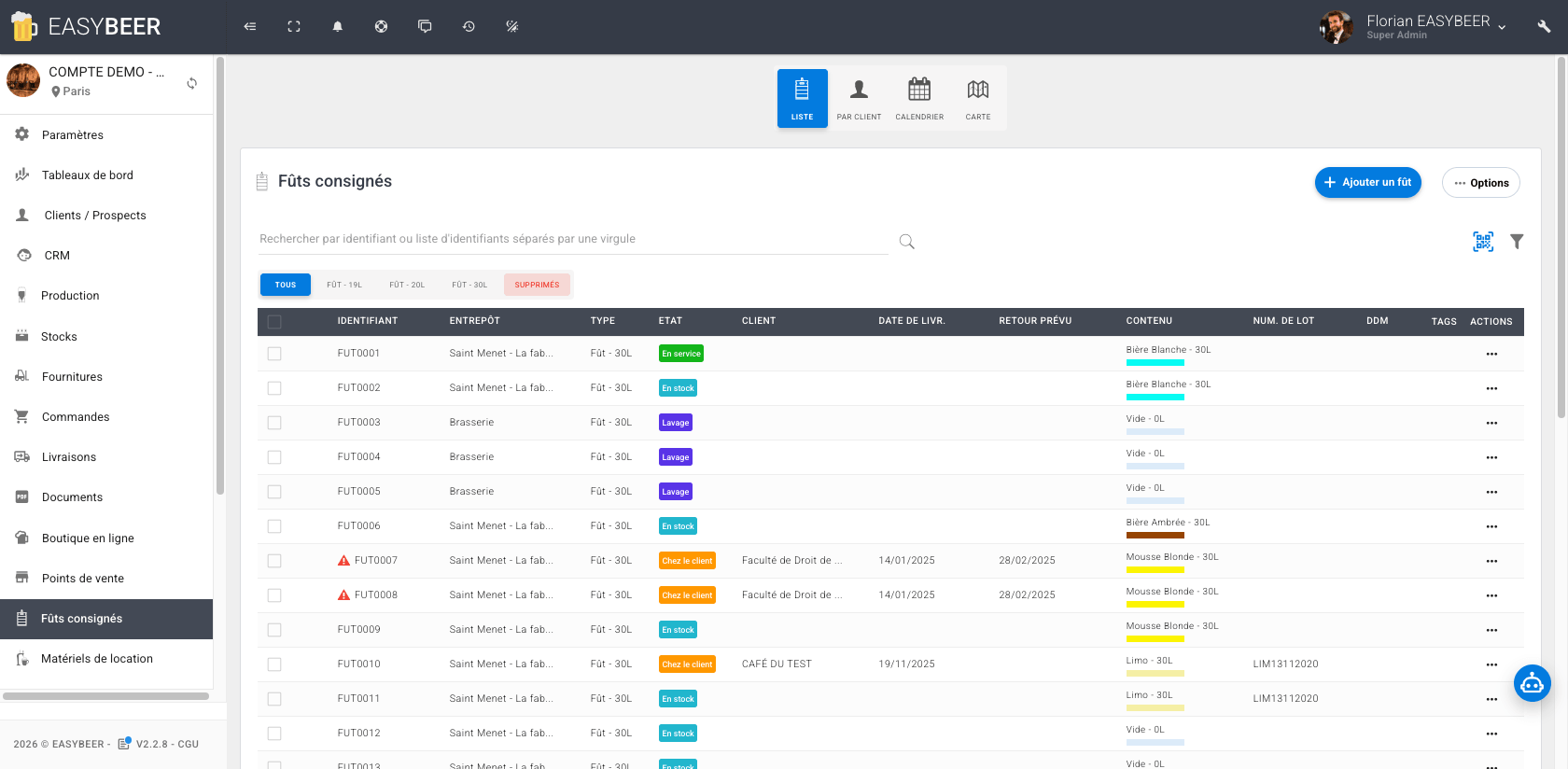Collapse sidebar using the menu arrow icon
This screenshot has height=769, width=1568.
[x=250, y=27]
